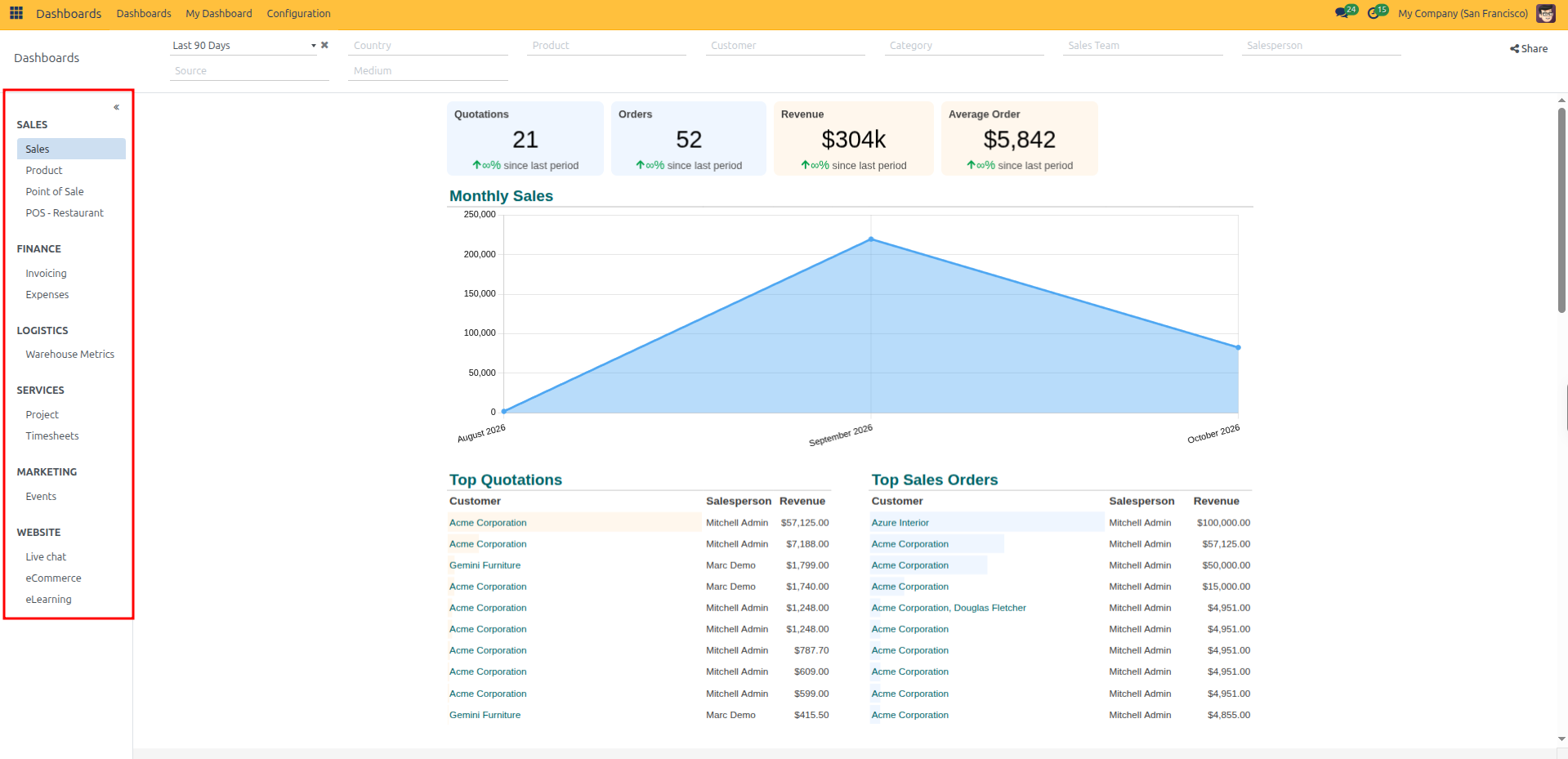The height and width of the screenshot is (759, 1568).
Task: Click the Share button
Action: [1529, 48]
